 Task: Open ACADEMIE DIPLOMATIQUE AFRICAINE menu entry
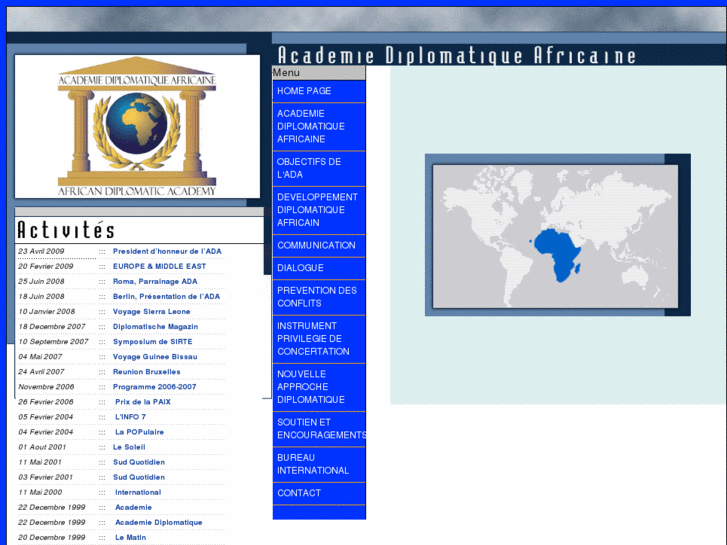point(319,126)
